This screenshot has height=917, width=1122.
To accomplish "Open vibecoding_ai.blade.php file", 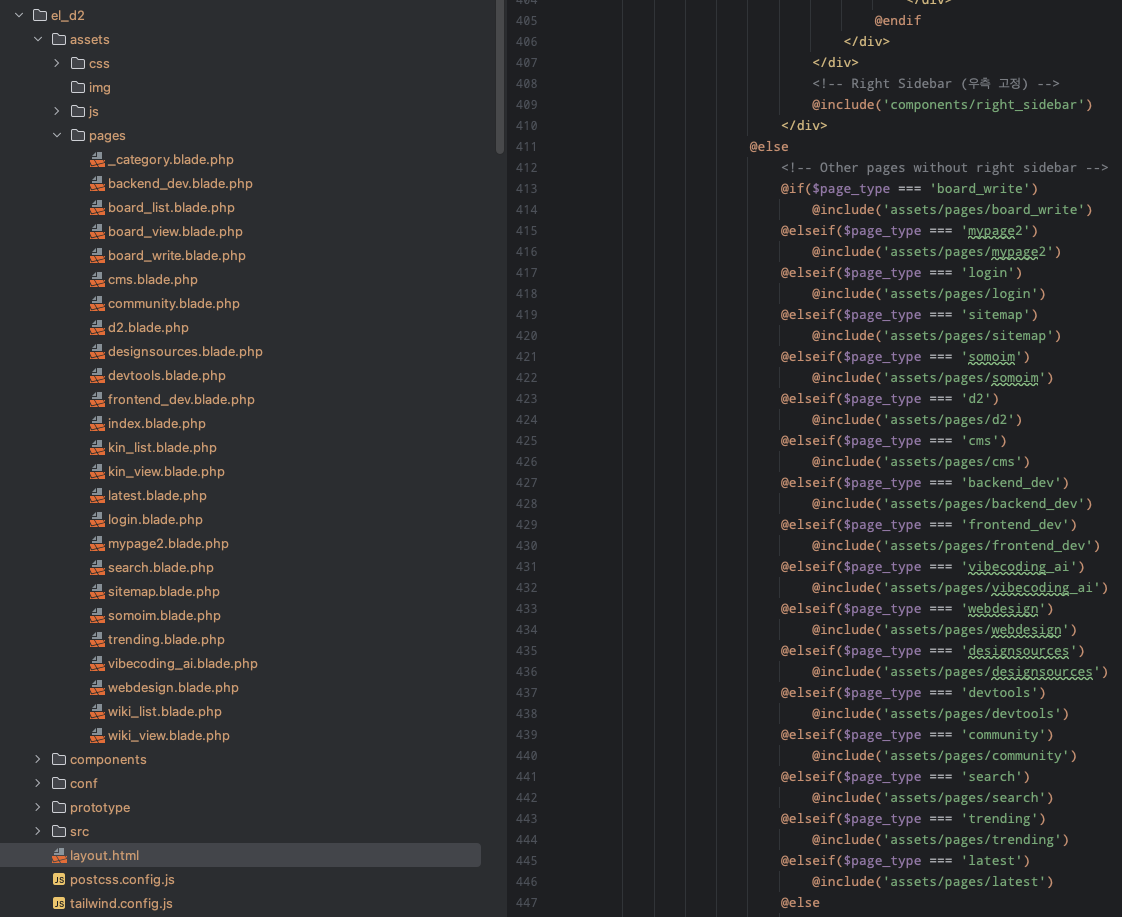I will click(182, 664).
